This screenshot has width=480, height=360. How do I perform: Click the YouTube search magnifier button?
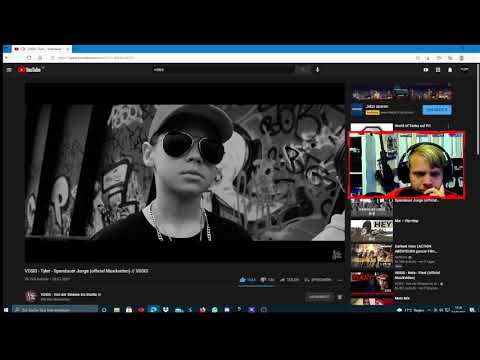(303, 70)
